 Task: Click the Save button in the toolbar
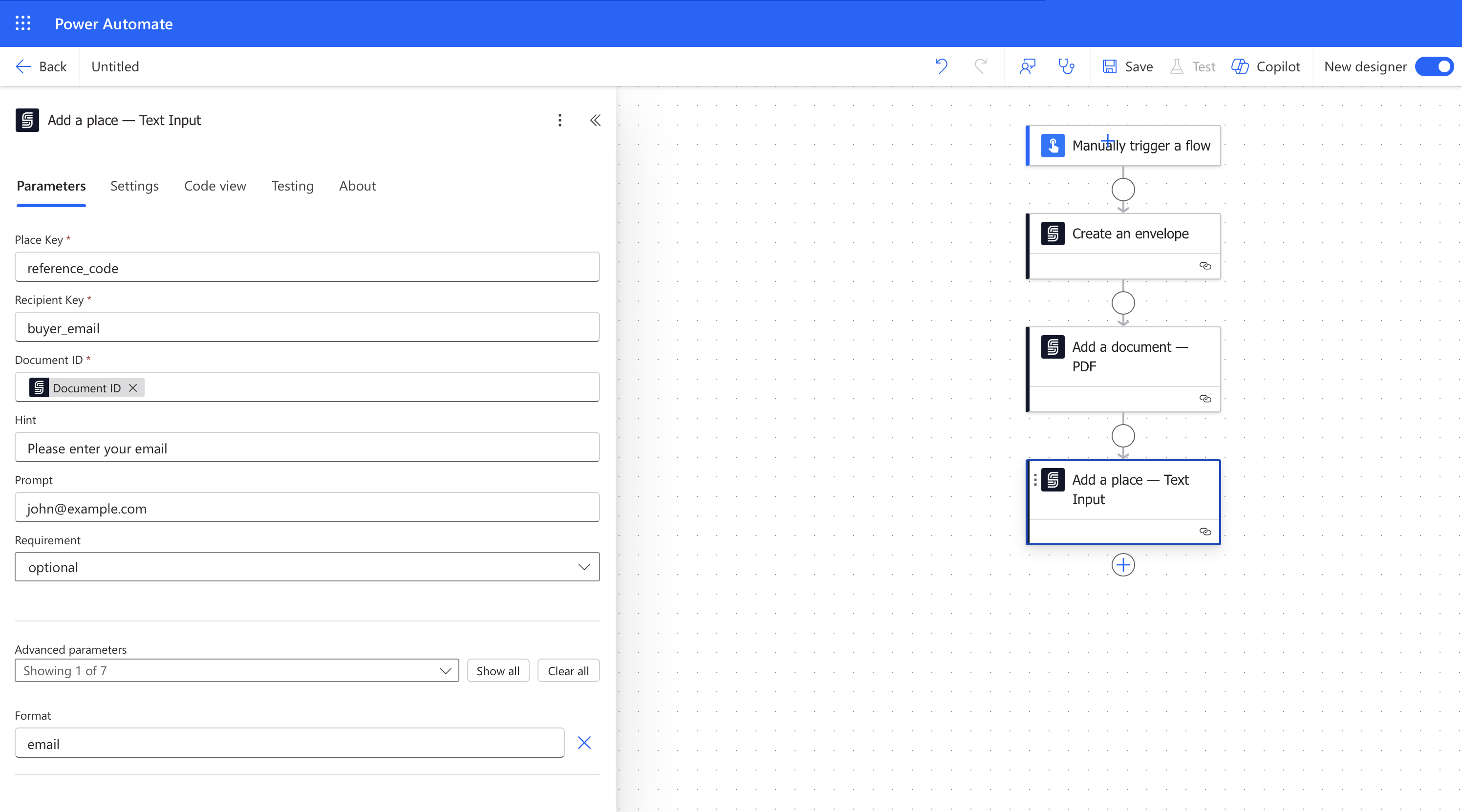tap(1128, 66)
